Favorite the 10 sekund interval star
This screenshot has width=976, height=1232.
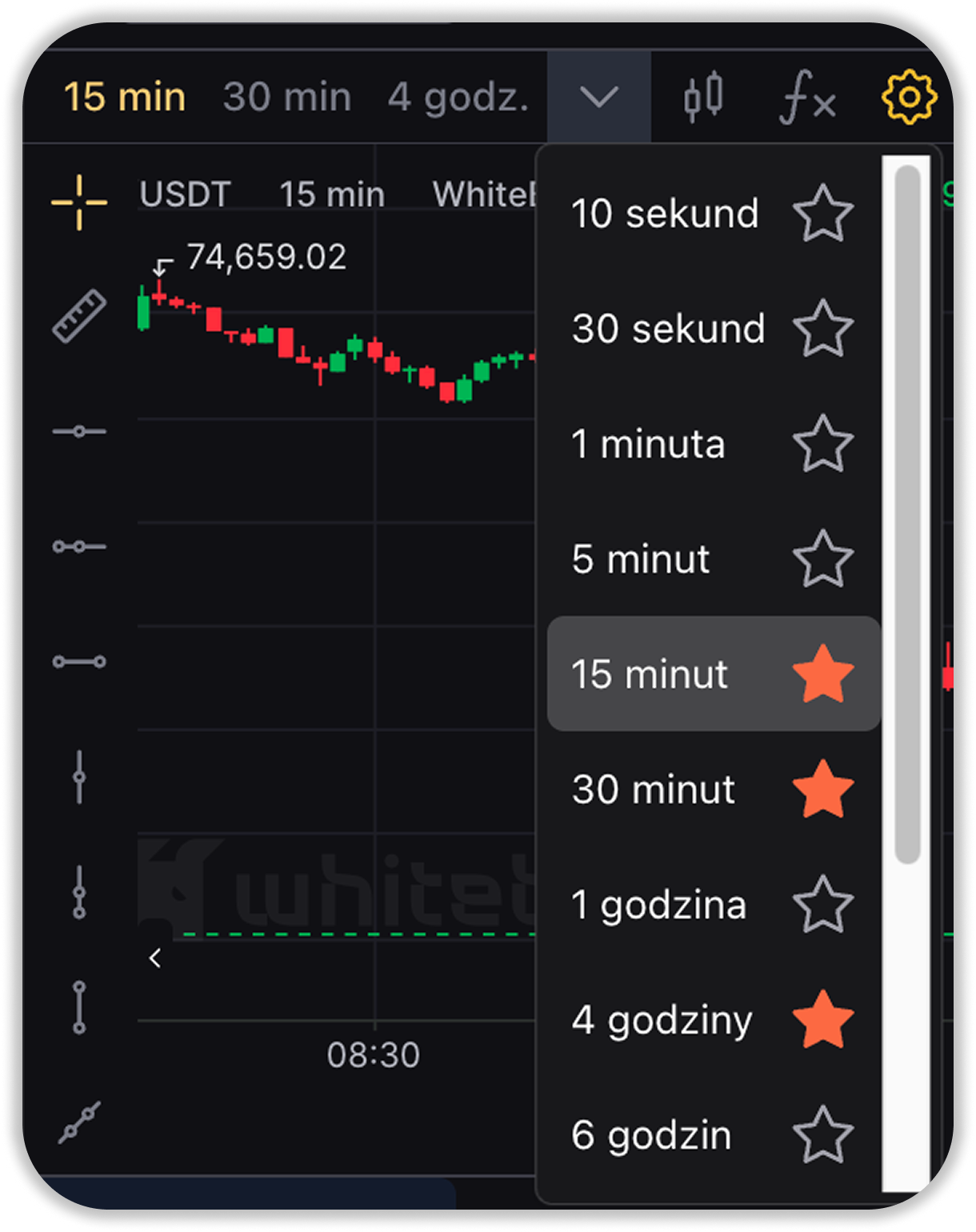822,214
